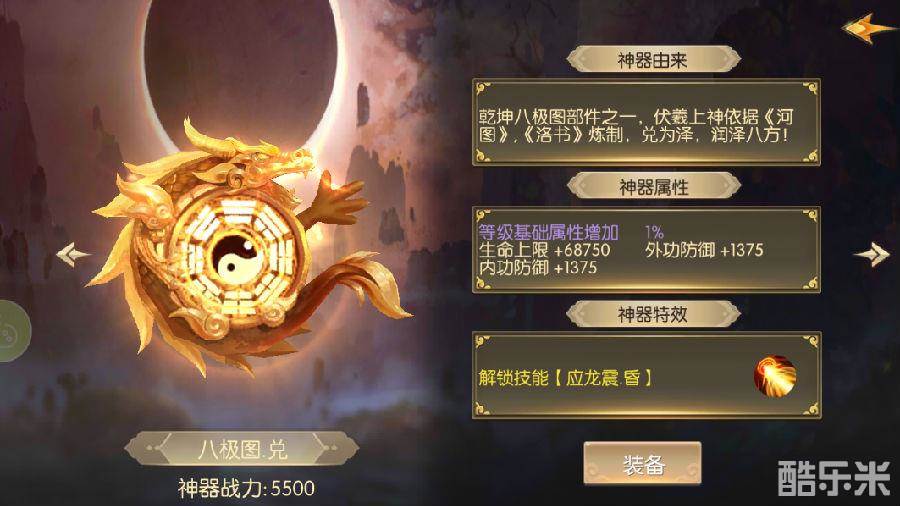Image resolution: width=900 pixels, height=506 pixels.
Task: Go to the next artifact with right arrow
Action: click(872, 255)
